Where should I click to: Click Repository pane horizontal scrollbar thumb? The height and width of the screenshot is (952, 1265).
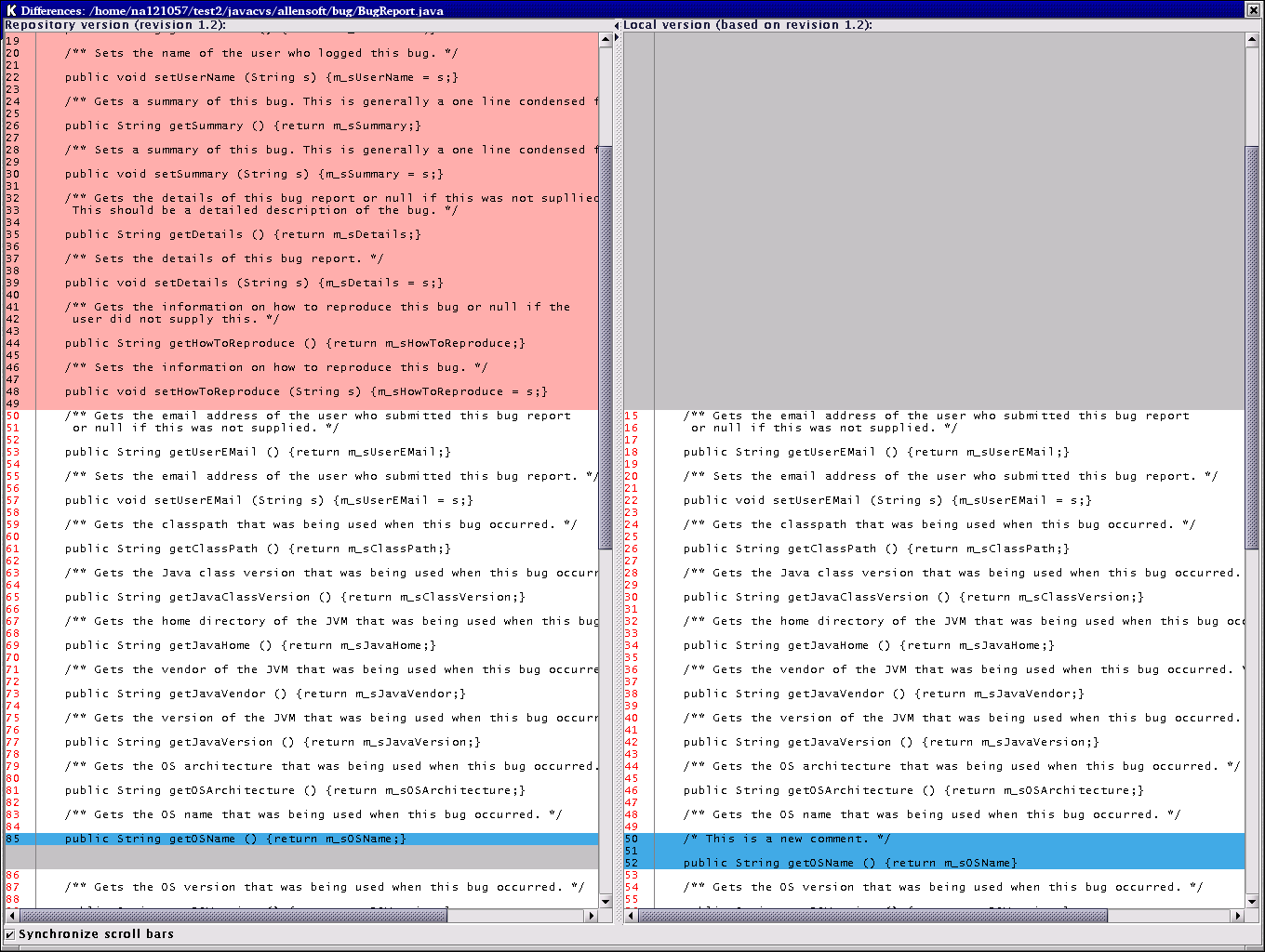click(x=233, y=916)
